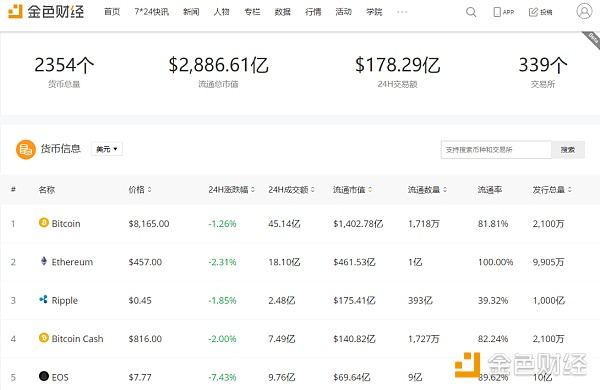
Task: Click the 投稿 edit icon
Action: tap(533, 12)
